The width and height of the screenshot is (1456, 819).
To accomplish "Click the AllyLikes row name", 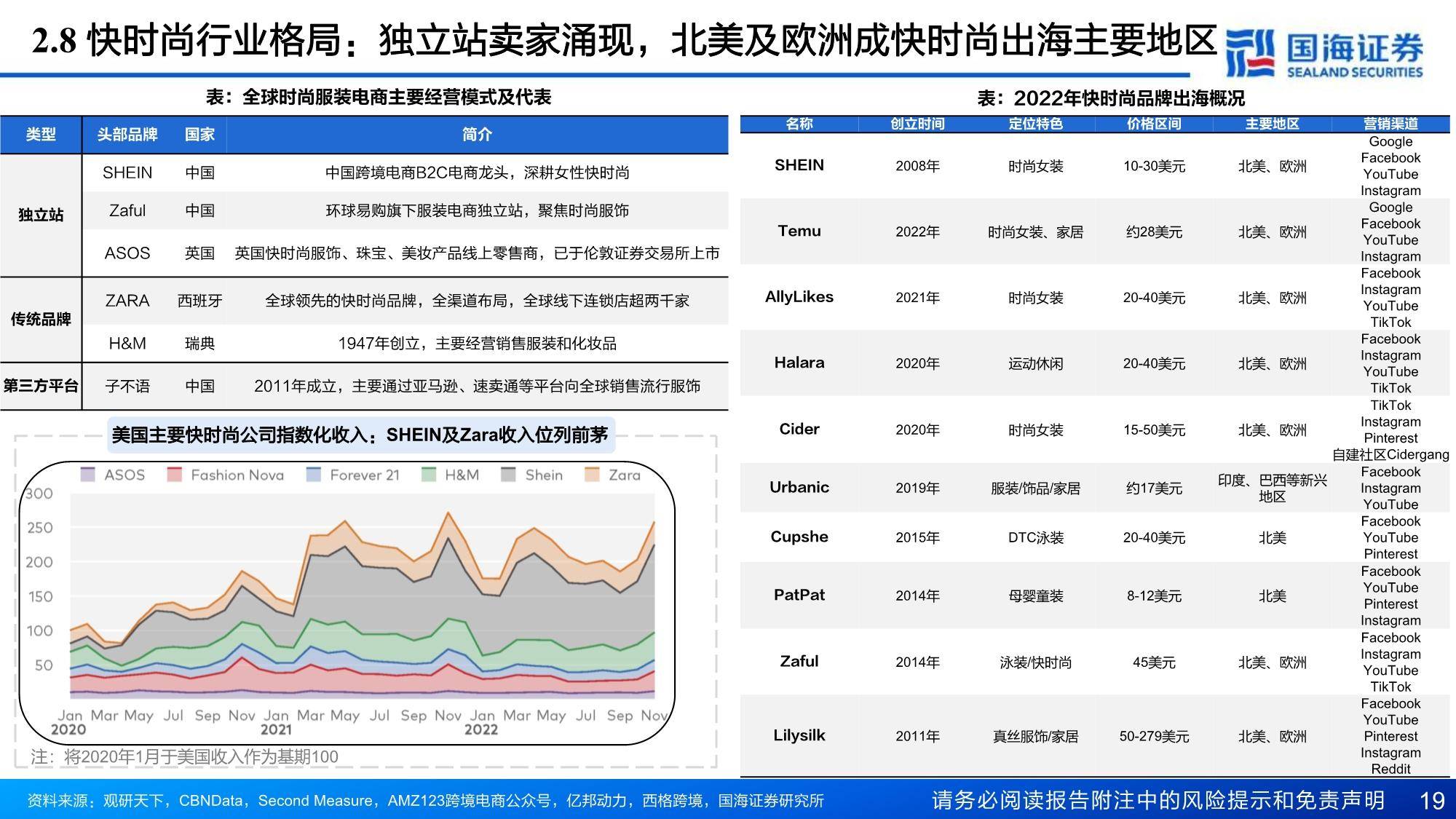I will pyautogui.click(x=799, y=296).
